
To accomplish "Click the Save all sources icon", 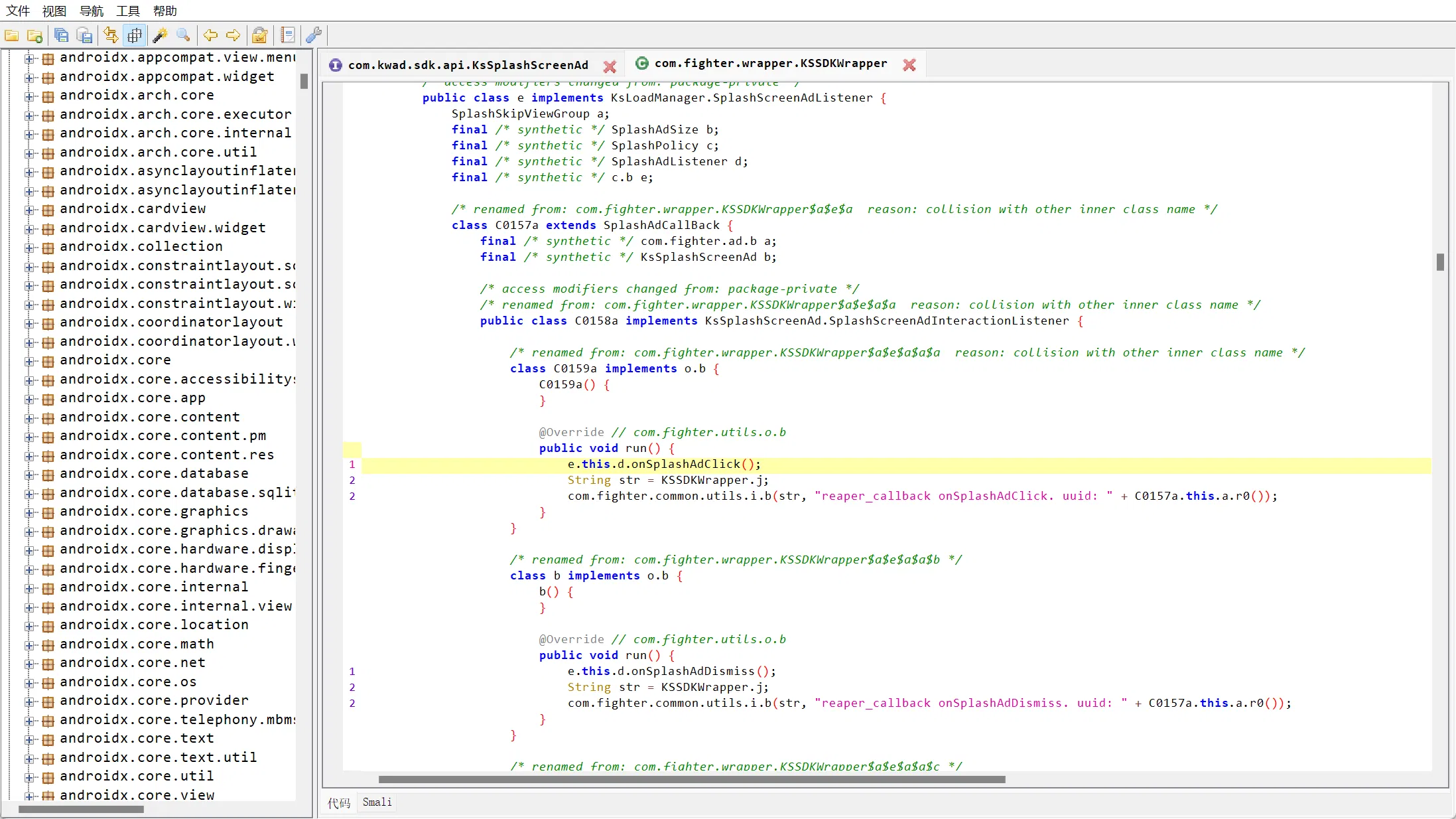I will click(62, 35).
